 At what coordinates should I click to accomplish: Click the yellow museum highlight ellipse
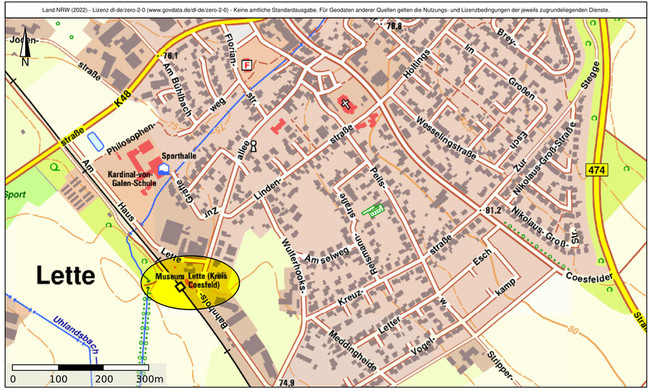point(191,282)
